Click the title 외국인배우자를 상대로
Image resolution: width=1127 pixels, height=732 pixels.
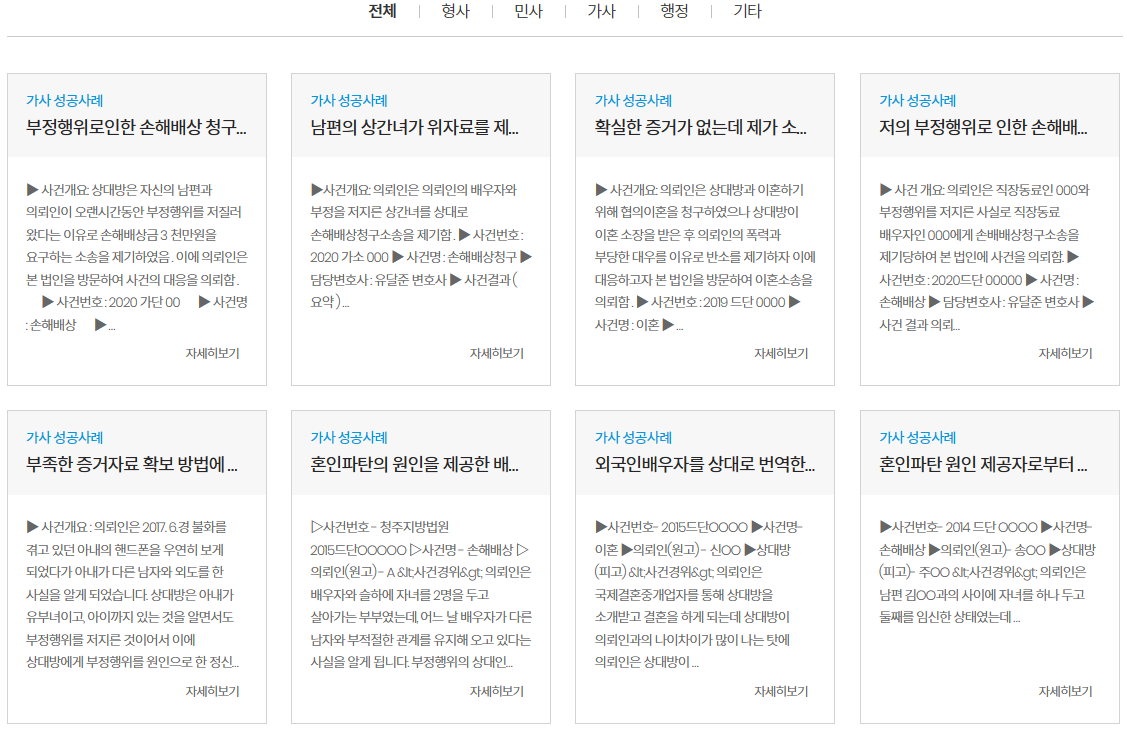[x=704, y=465]
